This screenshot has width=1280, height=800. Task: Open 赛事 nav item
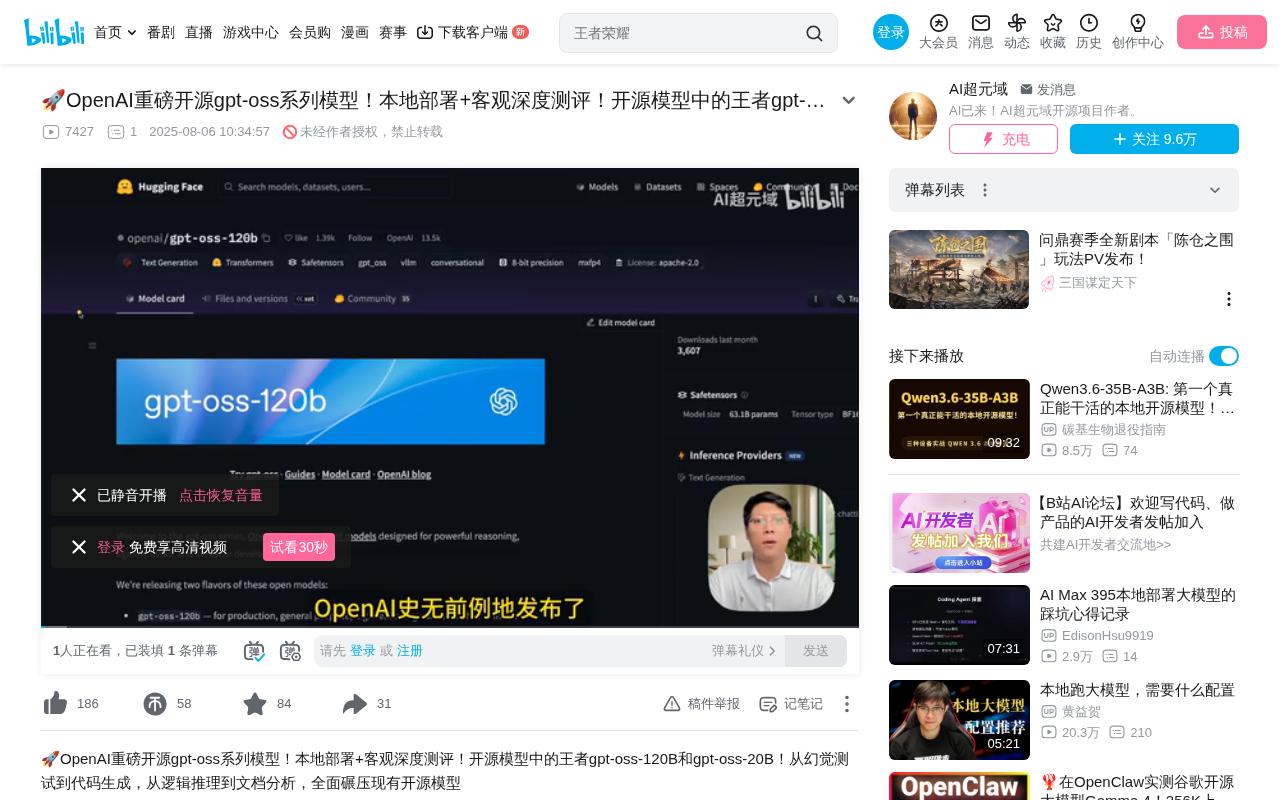[x=393, y=32]
